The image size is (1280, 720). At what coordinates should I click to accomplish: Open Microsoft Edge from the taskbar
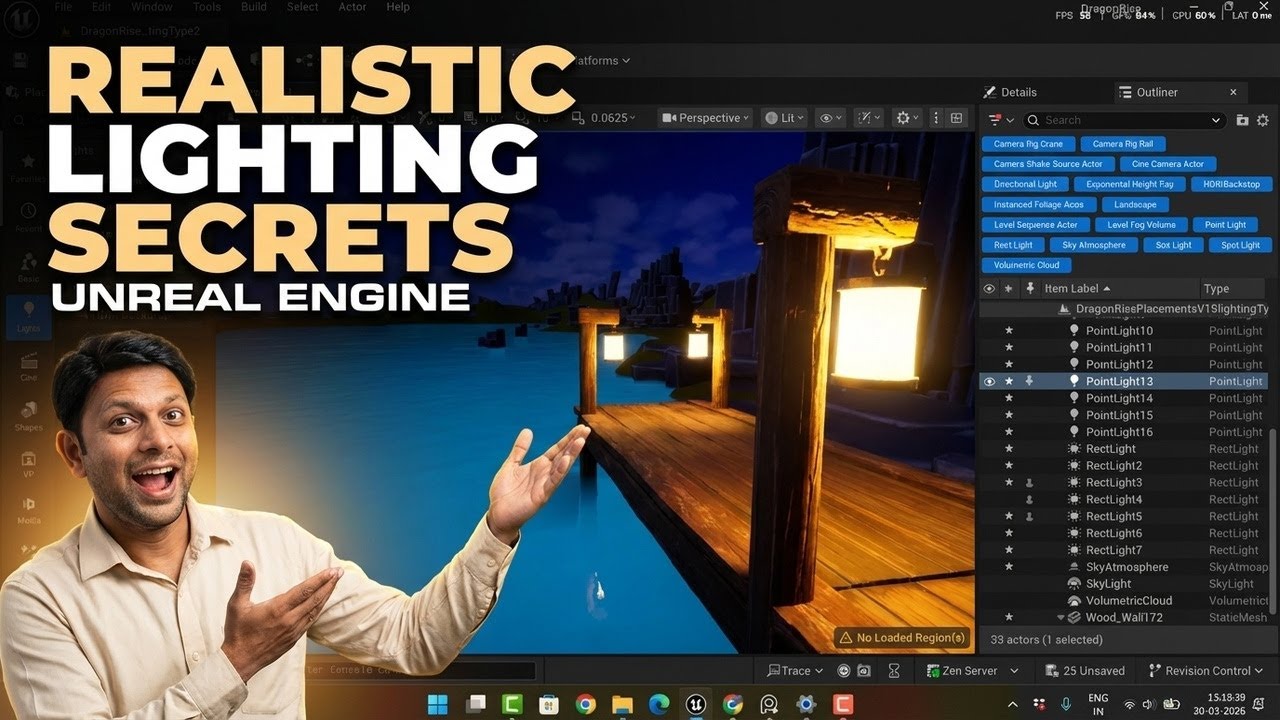click(x=659, y=704)
